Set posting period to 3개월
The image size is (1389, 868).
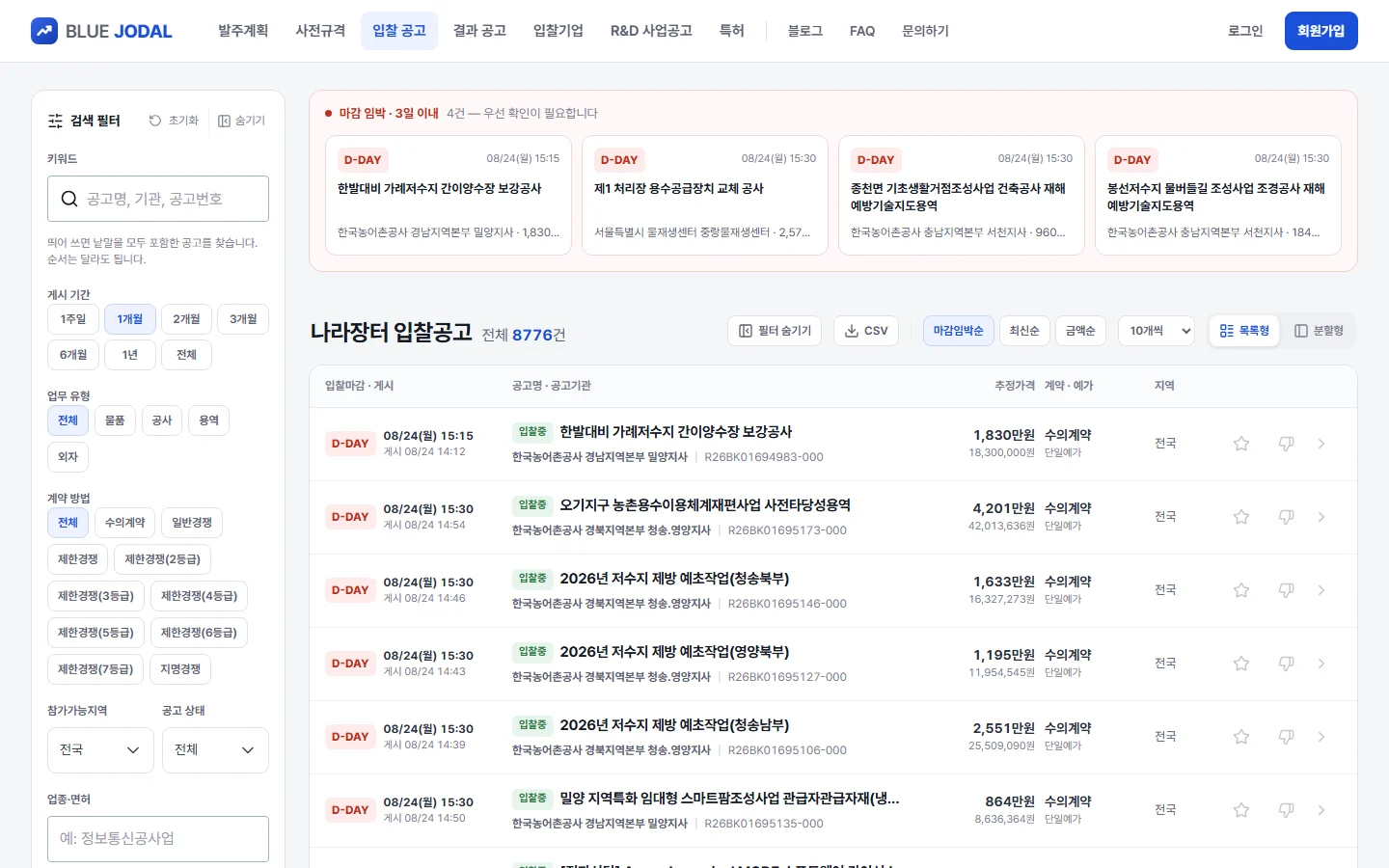(243, 319)
